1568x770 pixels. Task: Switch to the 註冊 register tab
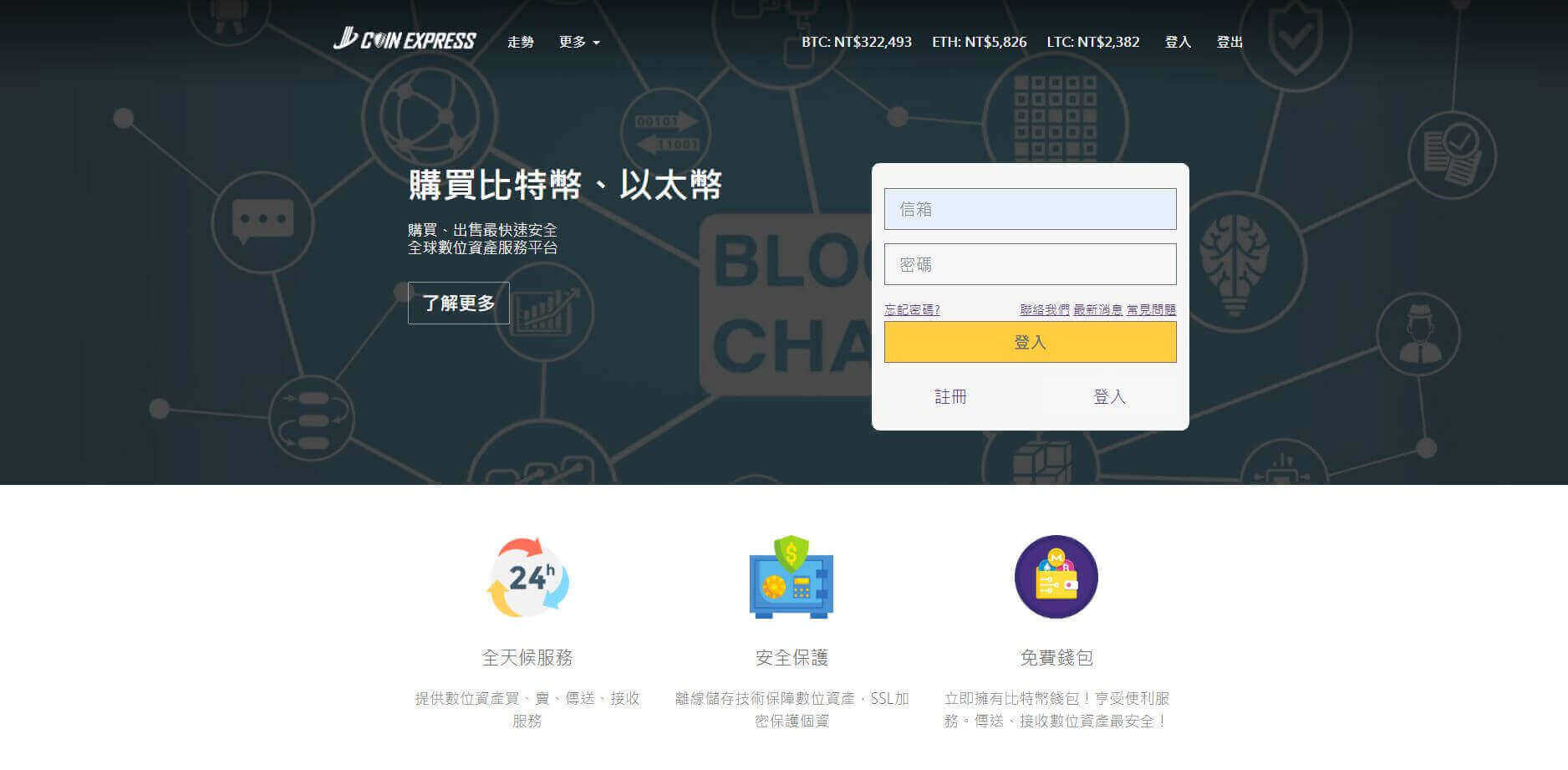[950, 396]
